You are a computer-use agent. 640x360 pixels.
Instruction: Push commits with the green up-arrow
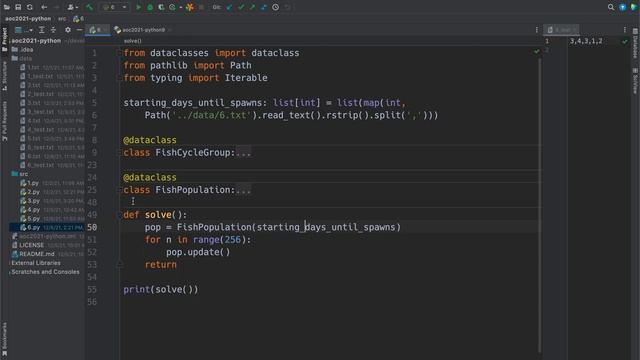coord(253,7)
